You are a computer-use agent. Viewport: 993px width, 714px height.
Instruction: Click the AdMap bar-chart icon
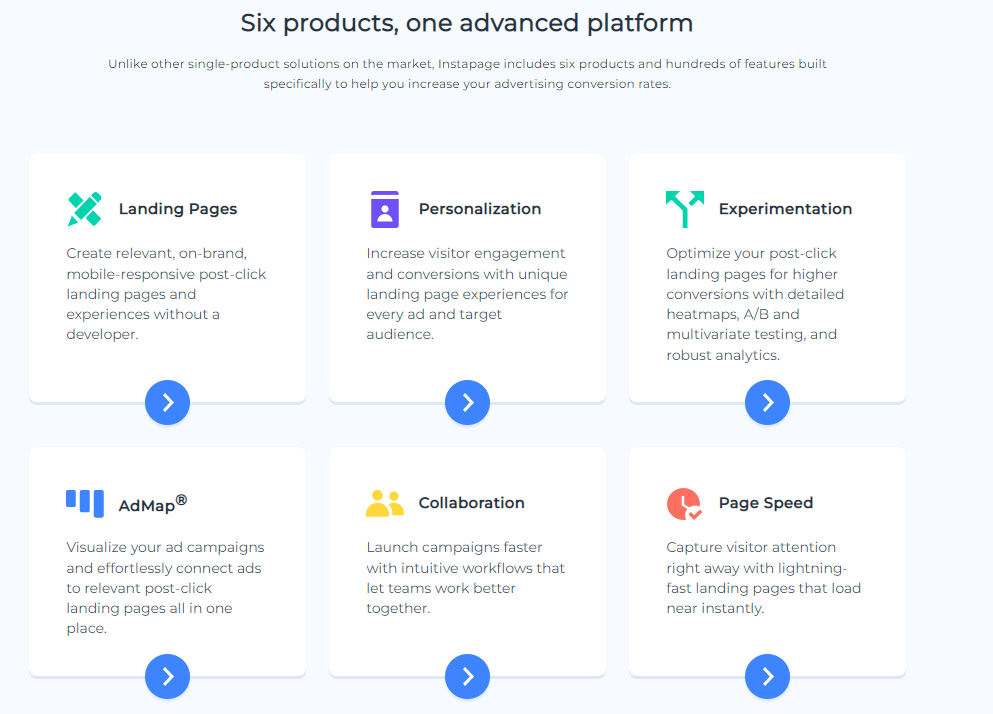click(84, 503)
